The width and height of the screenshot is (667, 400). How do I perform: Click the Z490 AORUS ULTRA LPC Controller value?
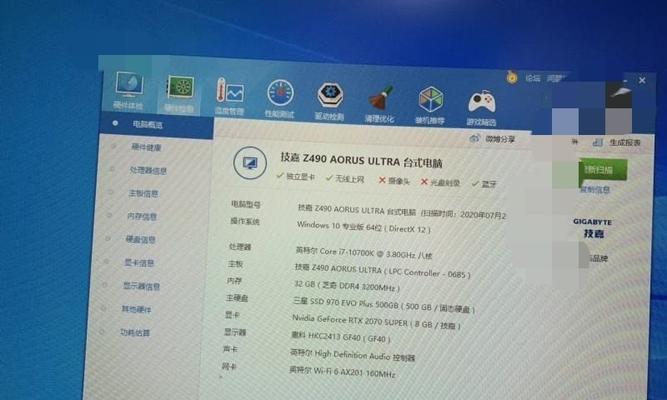tap(382, 271)
